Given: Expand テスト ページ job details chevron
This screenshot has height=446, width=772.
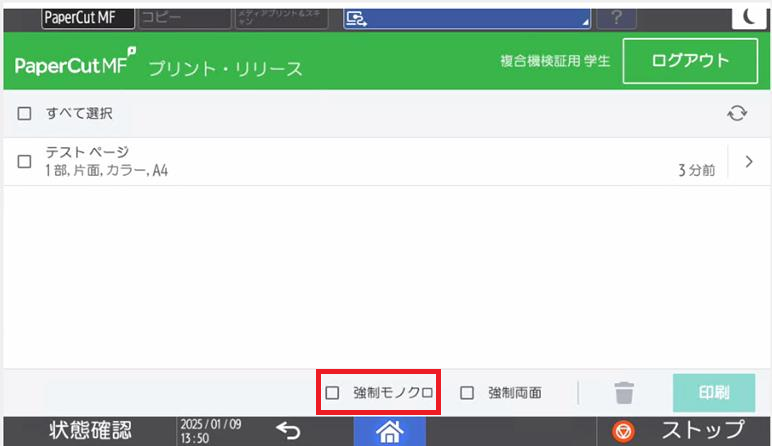Looking at the screenshot, I should point(749,161).
